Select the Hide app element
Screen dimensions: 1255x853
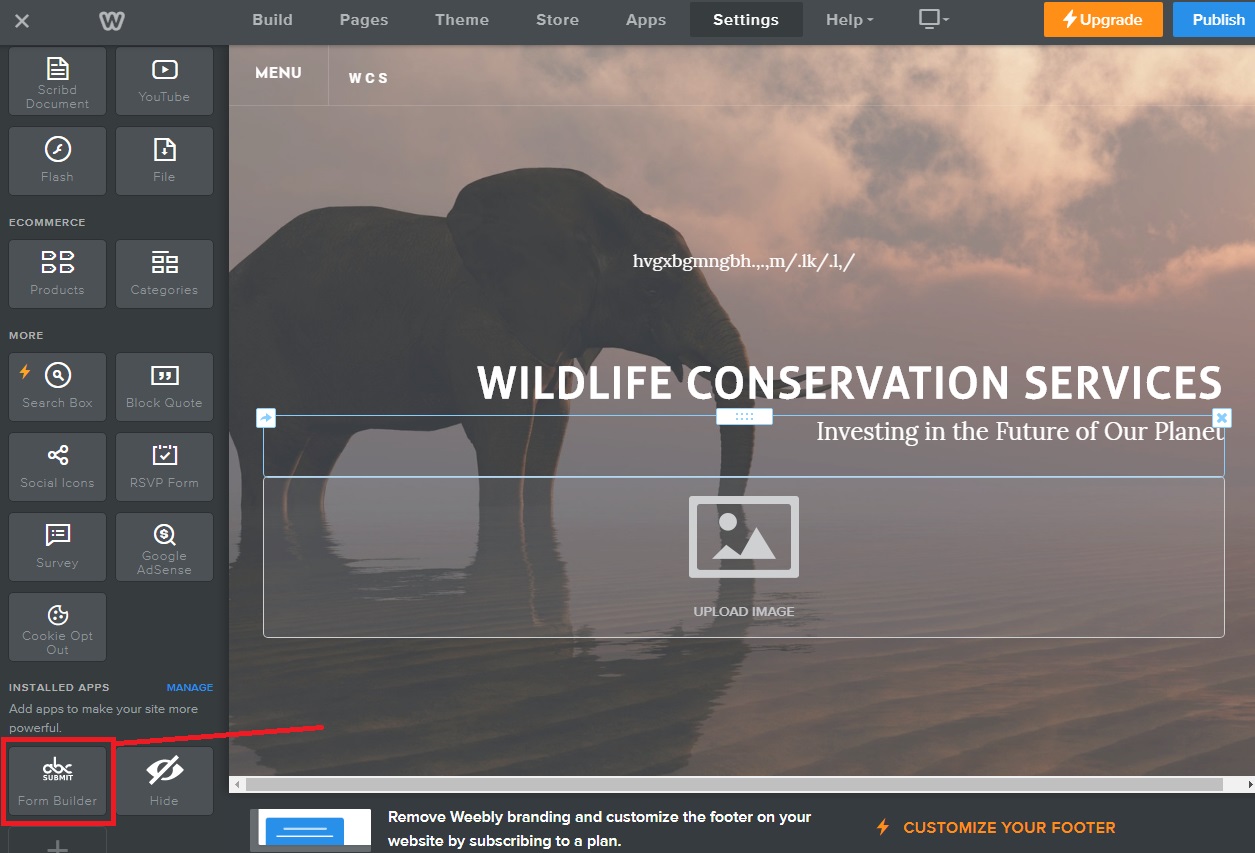pyautogui.click(x=164, y=781)
